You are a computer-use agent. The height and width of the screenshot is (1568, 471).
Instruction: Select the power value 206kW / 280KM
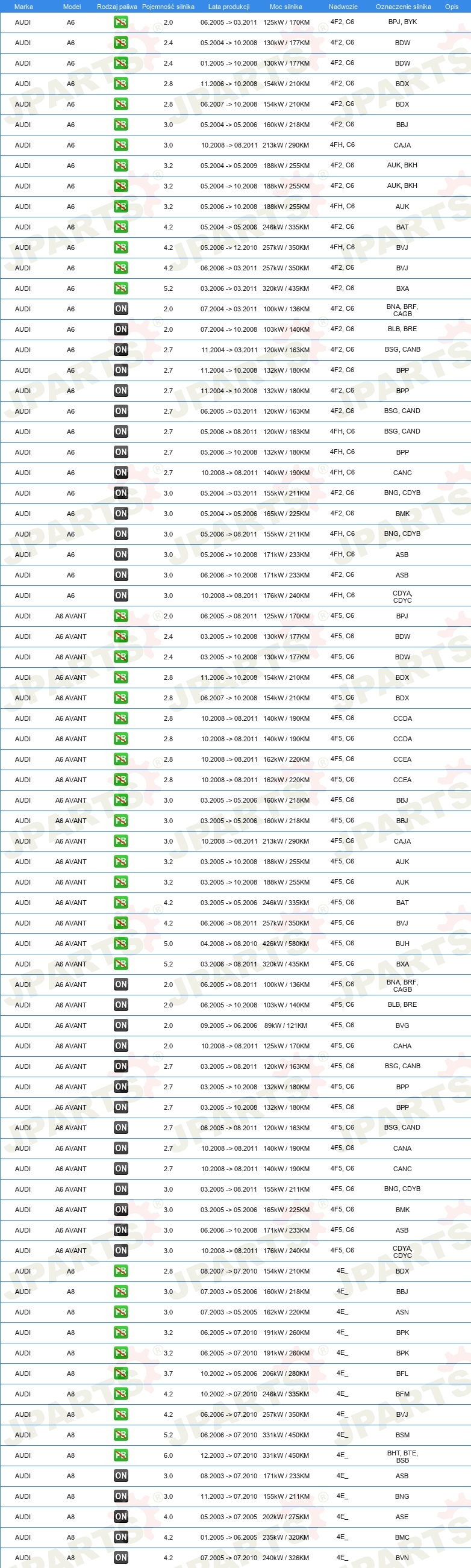pyautogui.click(x=286, y=1374)
